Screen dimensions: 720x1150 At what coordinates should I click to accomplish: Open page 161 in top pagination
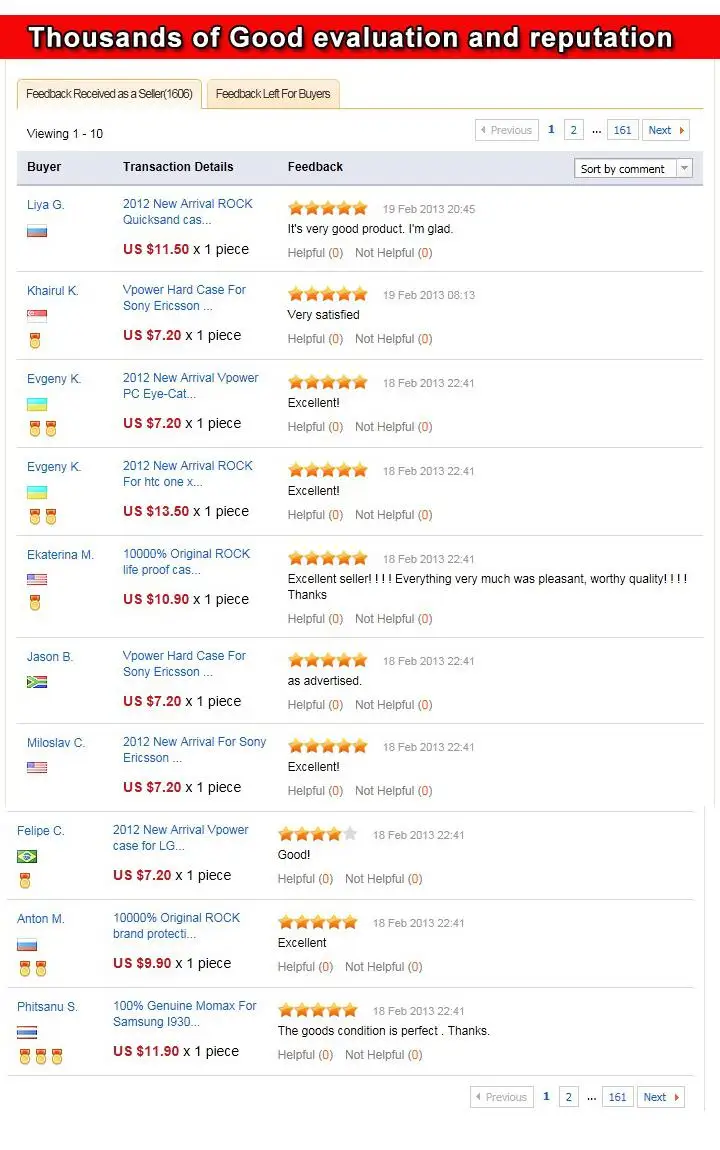pyautogui.click(x=622, y=131)
